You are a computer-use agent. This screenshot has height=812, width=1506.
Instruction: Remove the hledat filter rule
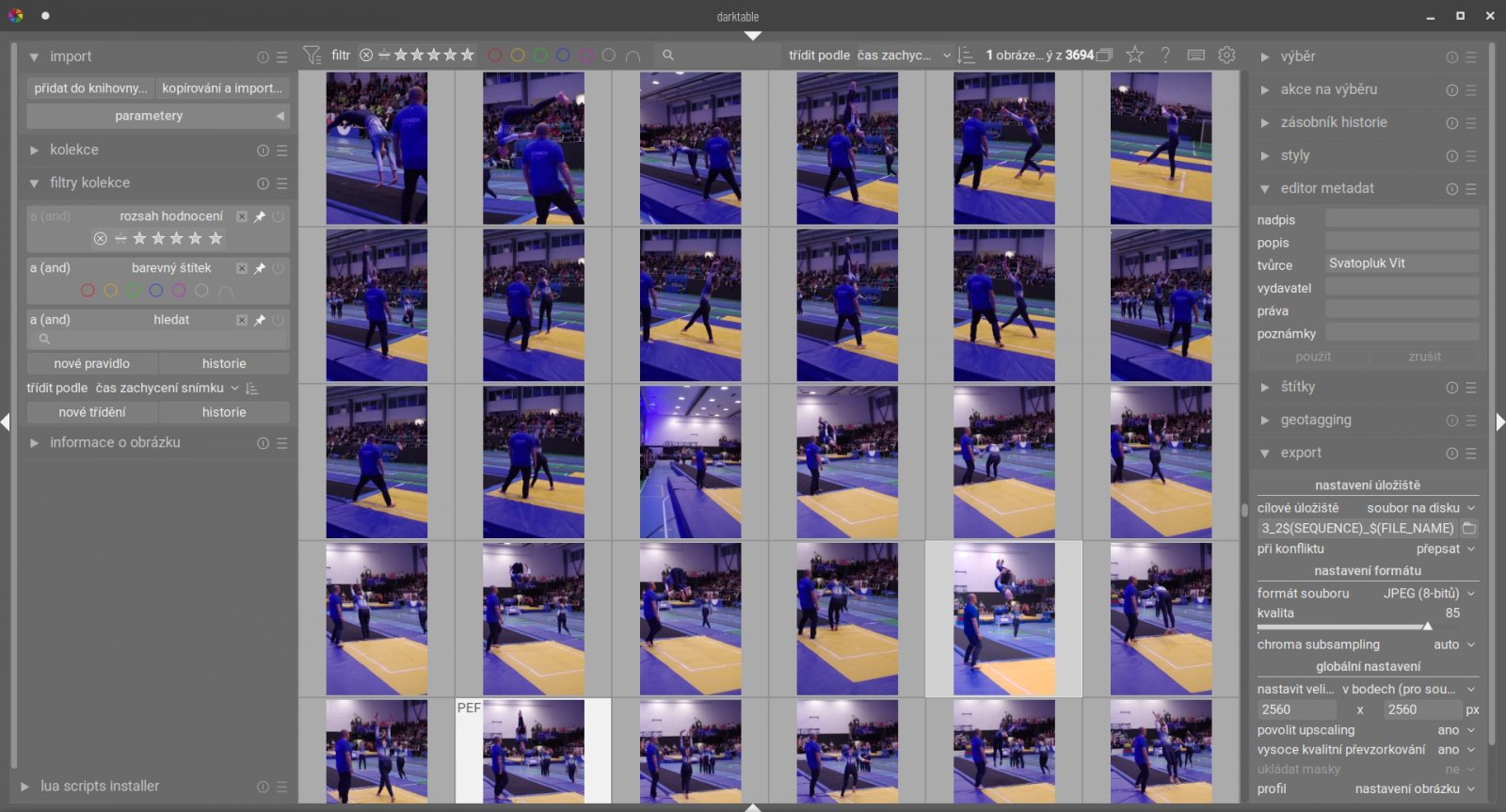point(242,320)
